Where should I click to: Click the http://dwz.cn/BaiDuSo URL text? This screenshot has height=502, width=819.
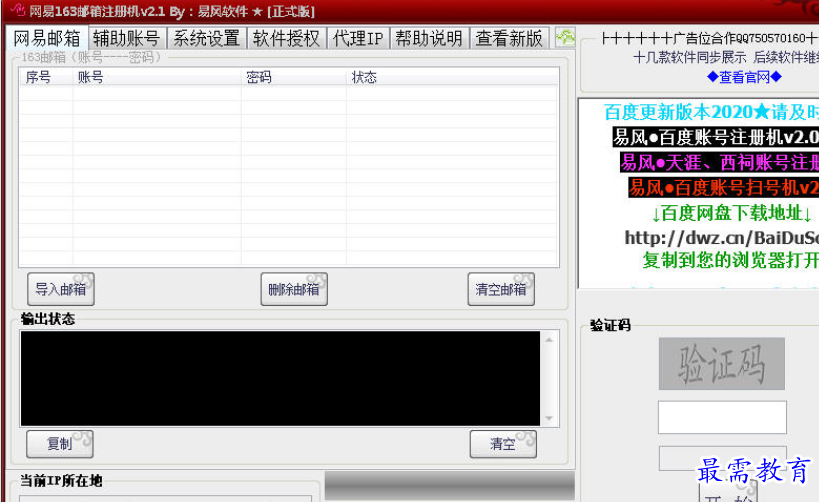722,238
